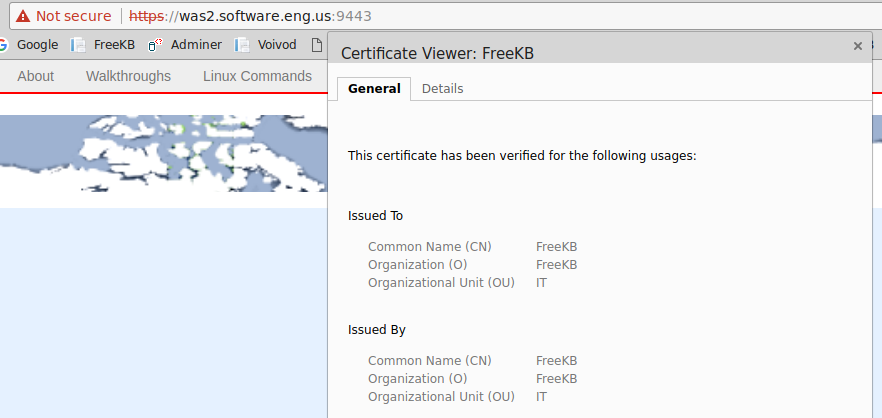The image size is (882, 418).
Task: Click the blank page bookmark icon after Voivod
Action: click(x=318, y=45)
